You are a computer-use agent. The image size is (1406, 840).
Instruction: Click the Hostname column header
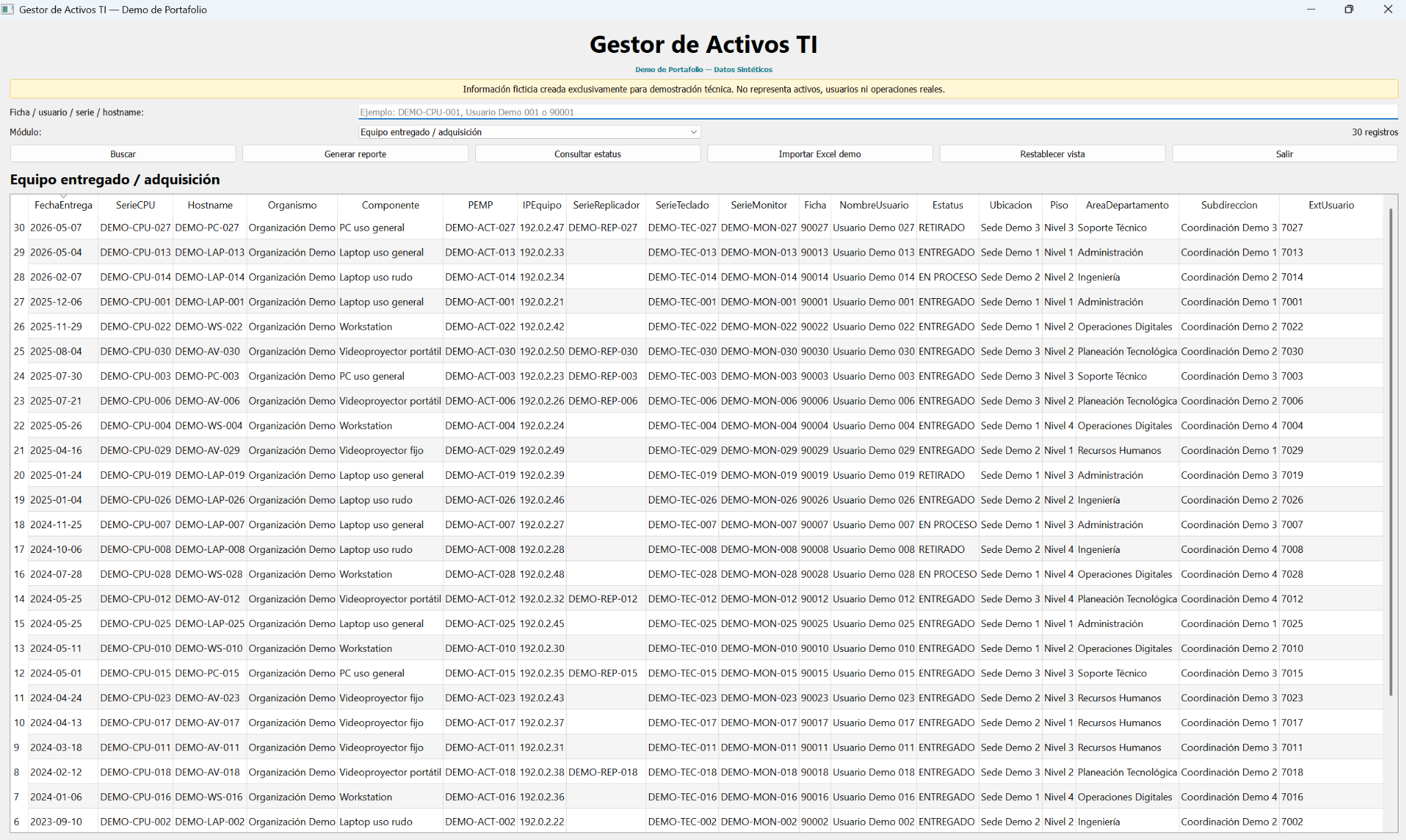coord(210,205)
